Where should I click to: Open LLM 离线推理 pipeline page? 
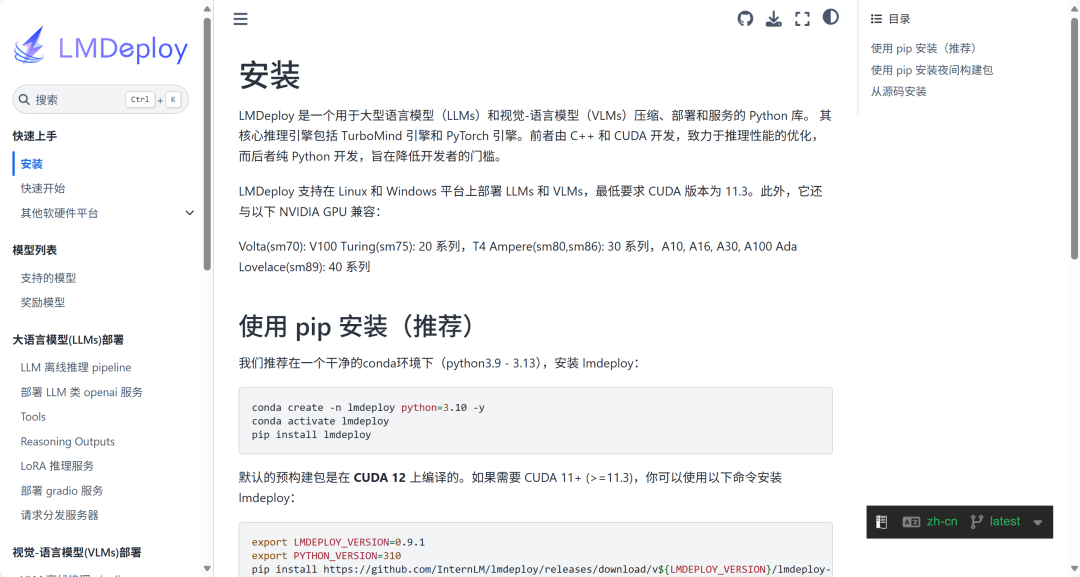(76, 367)
